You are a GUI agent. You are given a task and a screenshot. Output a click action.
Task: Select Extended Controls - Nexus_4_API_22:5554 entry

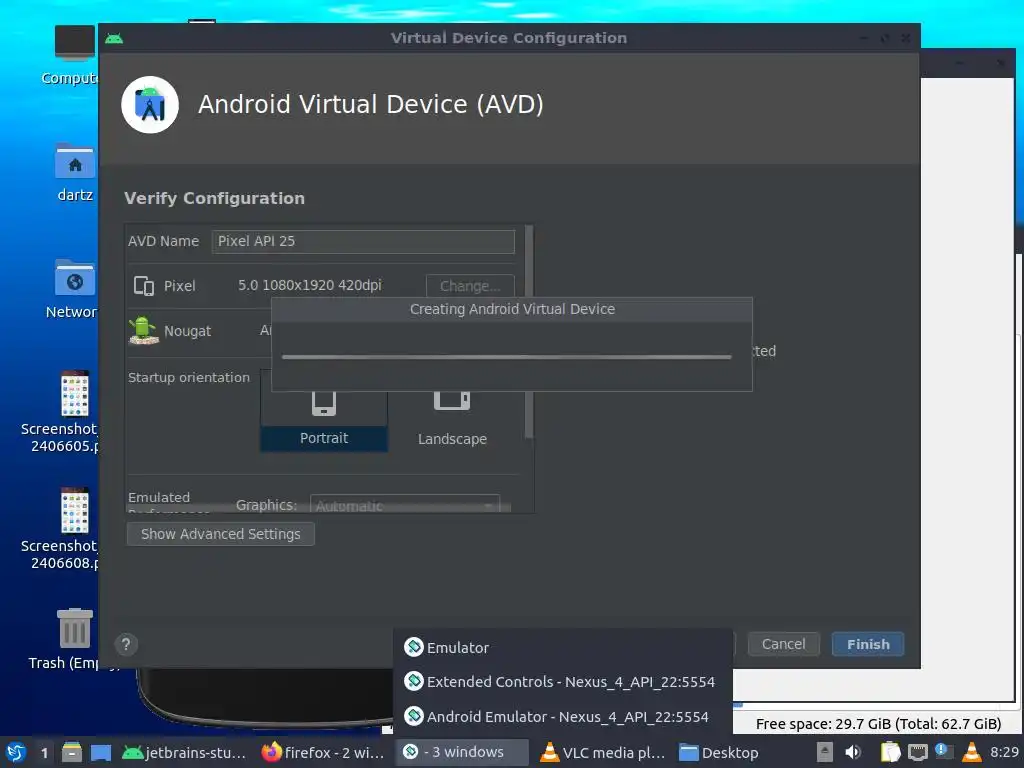point(562,682)
